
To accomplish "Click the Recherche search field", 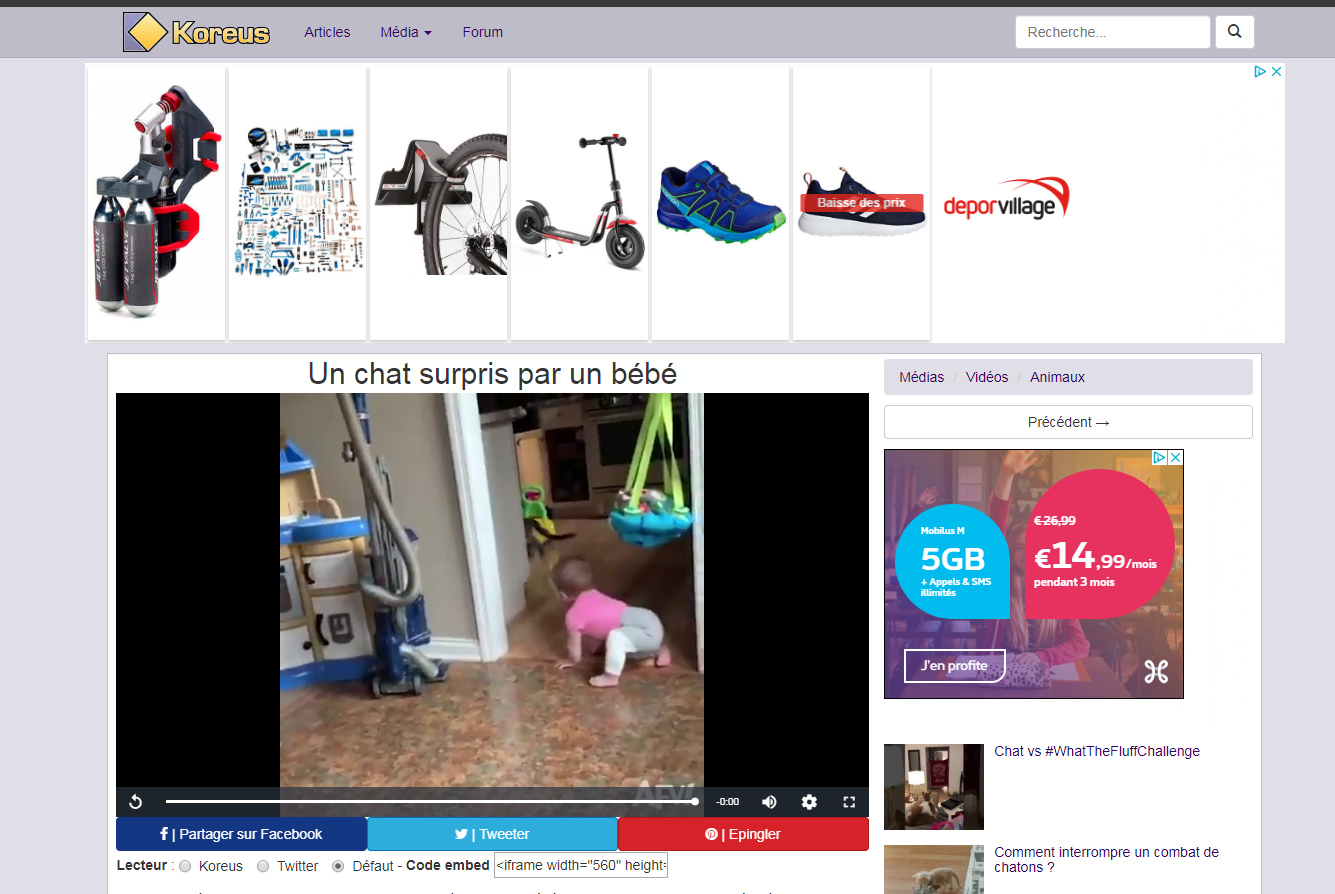I will [1112, 32].
